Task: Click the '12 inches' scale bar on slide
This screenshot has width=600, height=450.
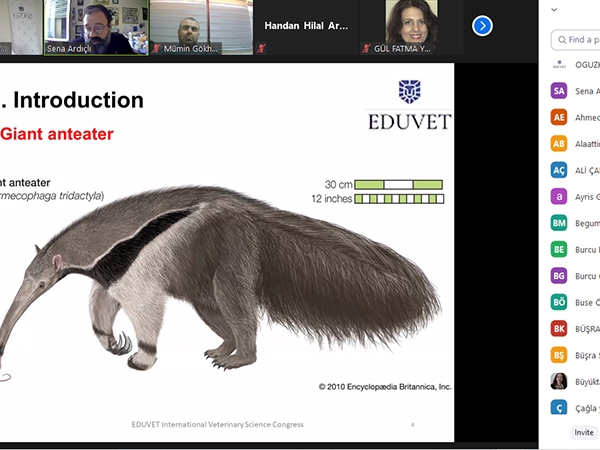Action: (x=399, y=199)
